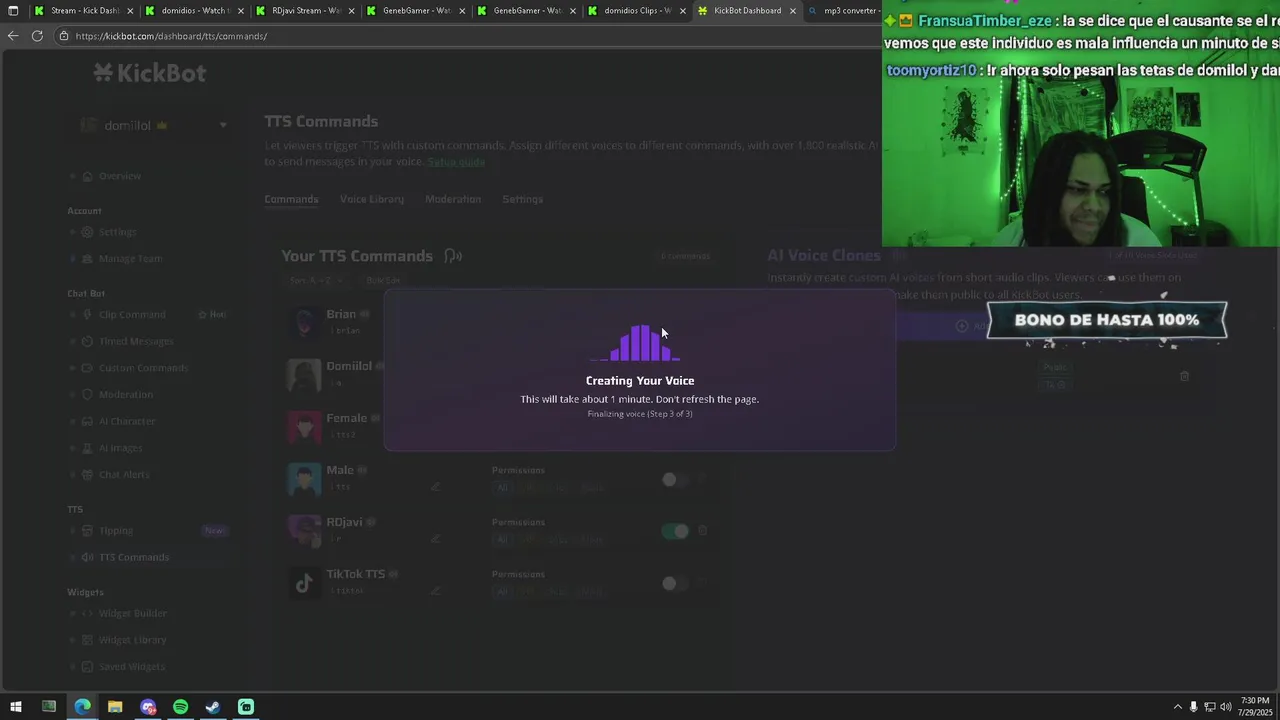Open Clip Command in the Chat Bot section

coord(132,314)
